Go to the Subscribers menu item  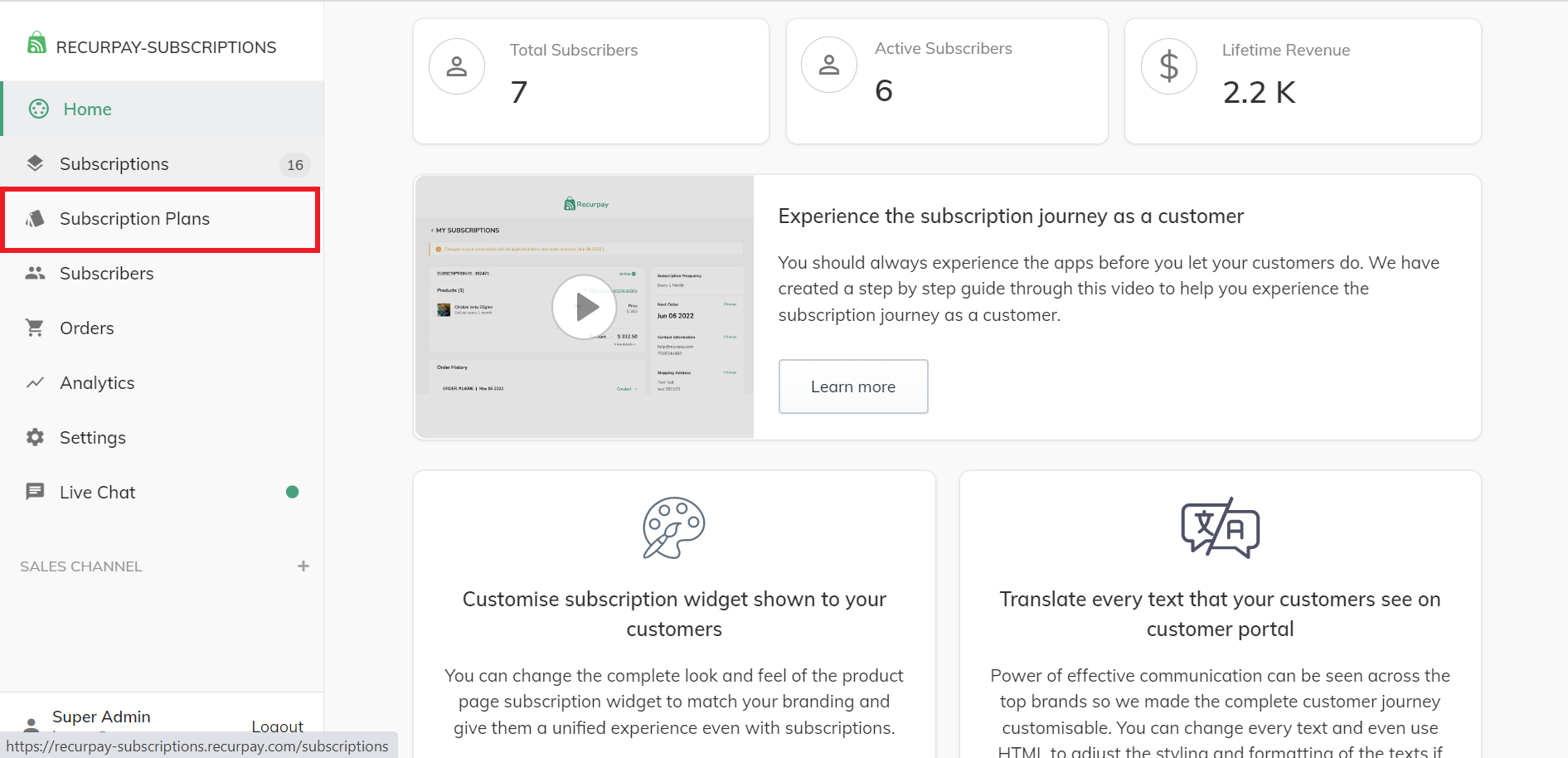106,274
